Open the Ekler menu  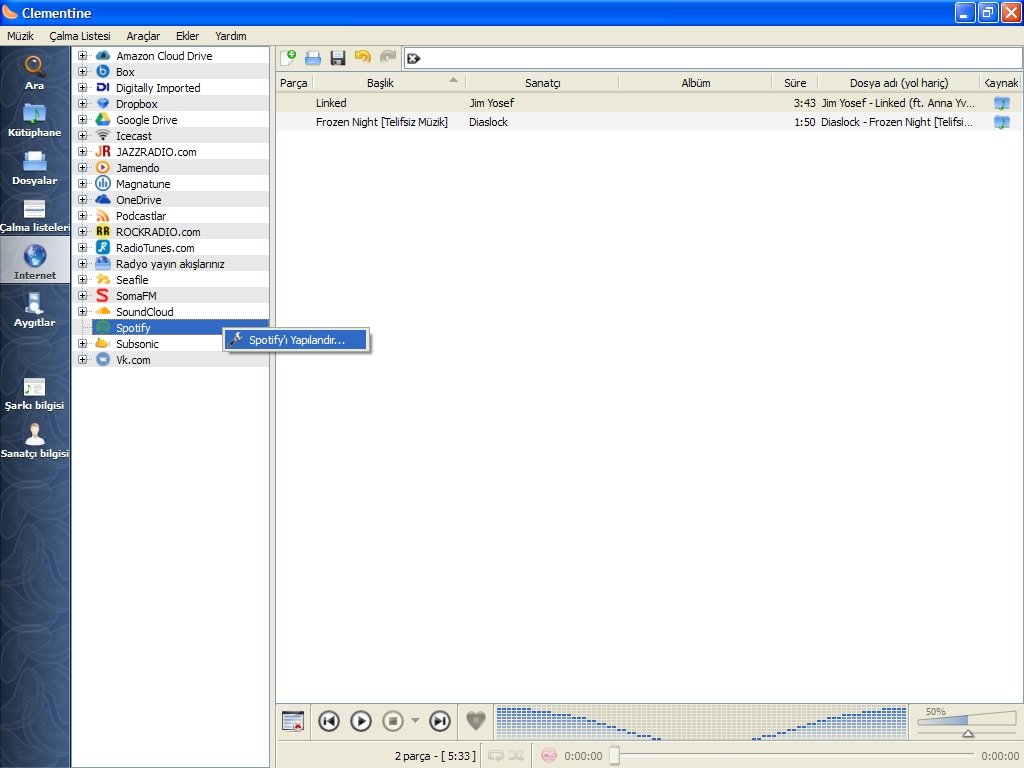[187, 36]
